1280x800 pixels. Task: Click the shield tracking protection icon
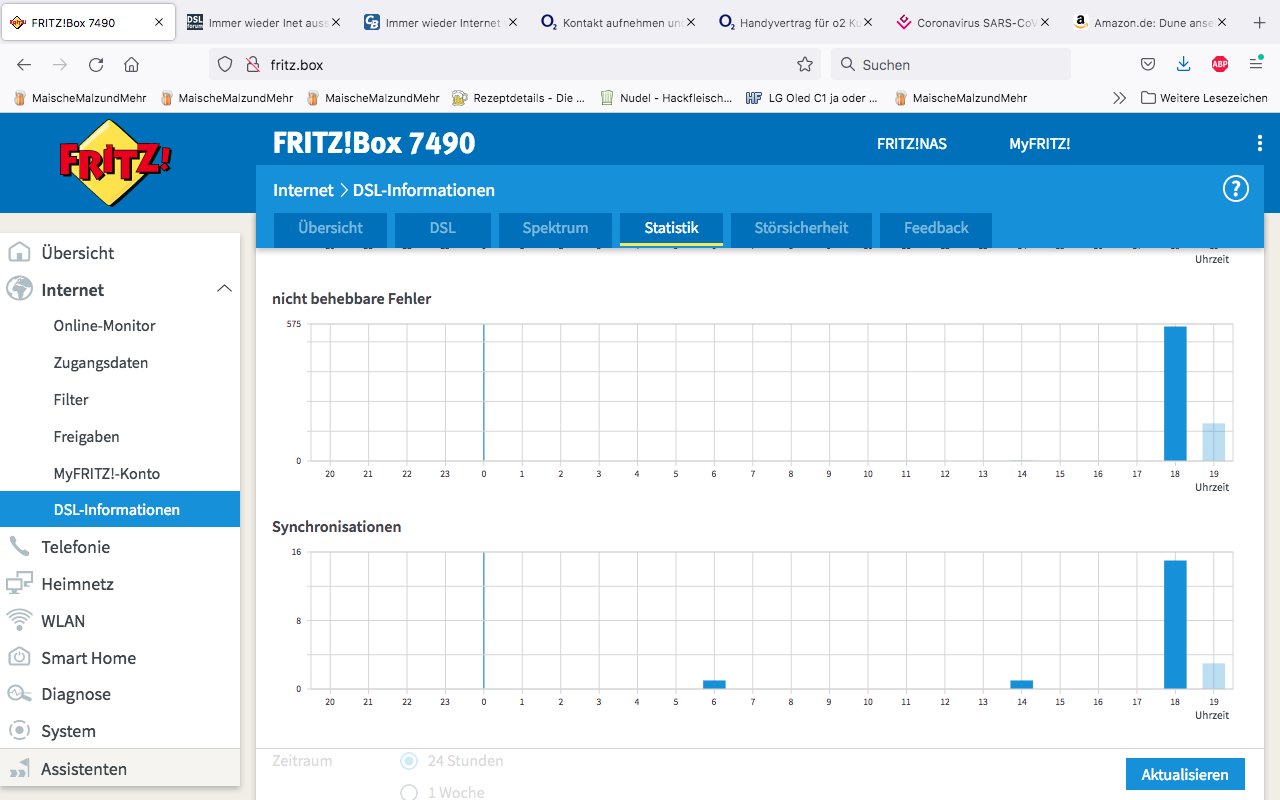(x=225, y=64)
